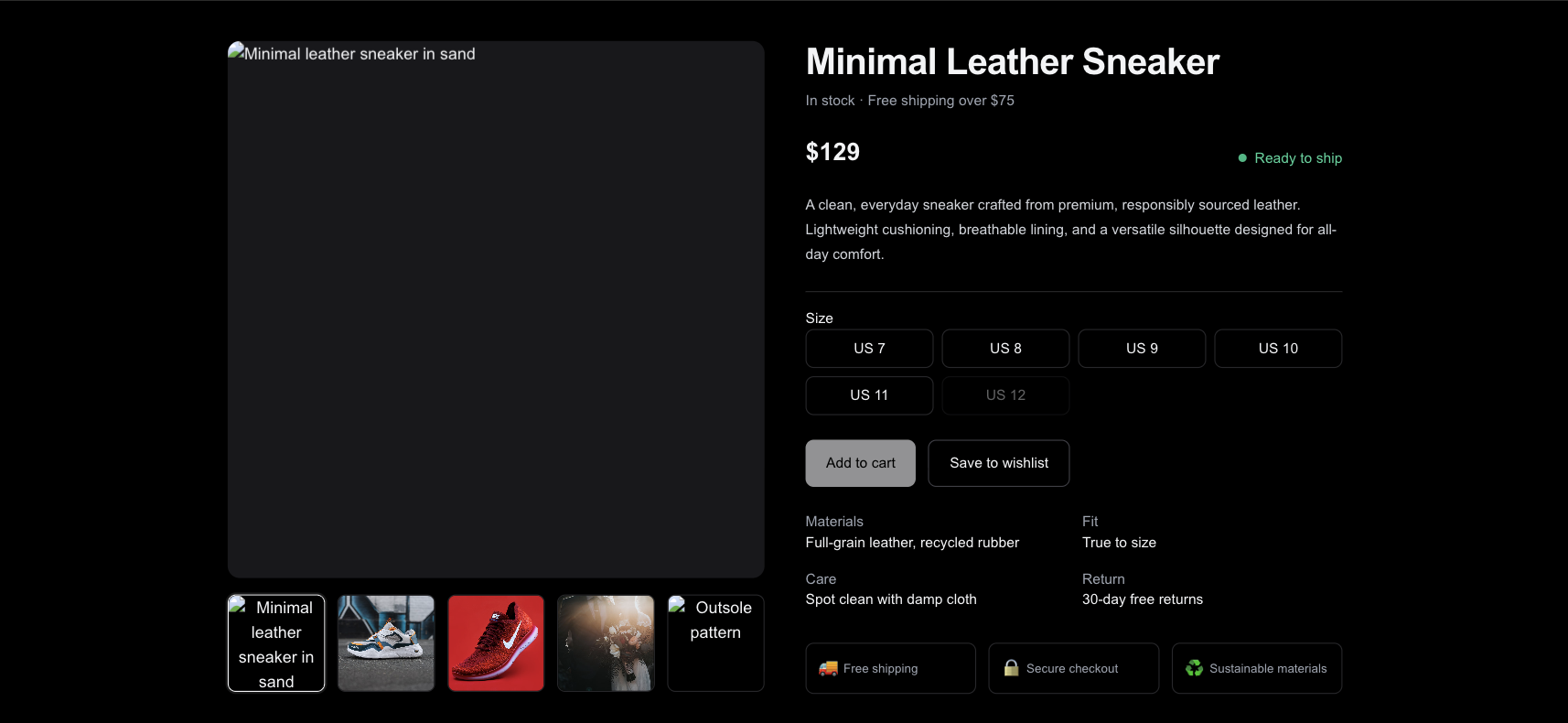The width and height of the screenshot is (1568, 723).
Task: Open the dark bouquet photo thumbnail
Action: tap(606, 643)
